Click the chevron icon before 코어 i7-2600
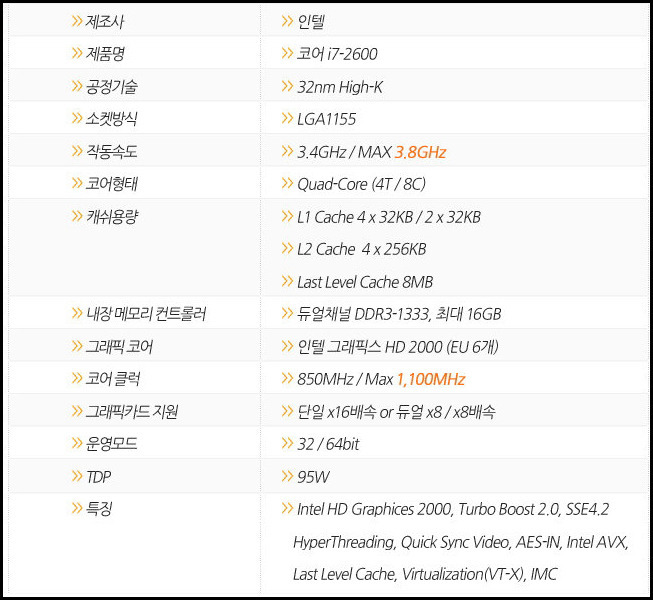The width and height of the screenshot is (653, 600). click(287, 53)
